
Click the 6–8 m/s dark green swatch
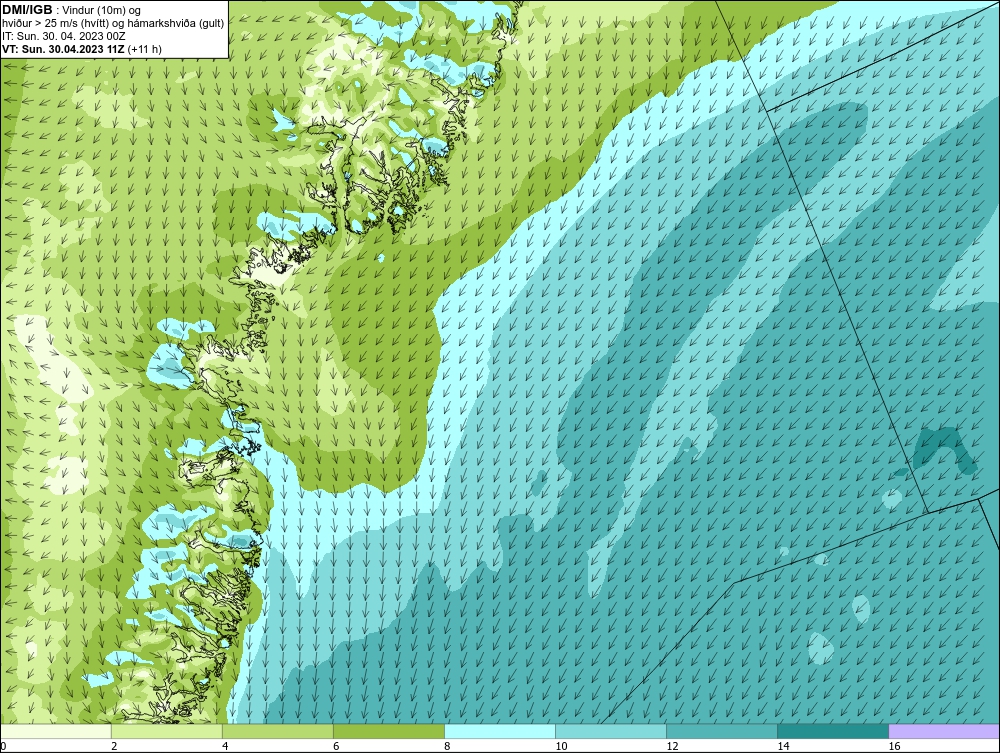[x=389, y=731]
